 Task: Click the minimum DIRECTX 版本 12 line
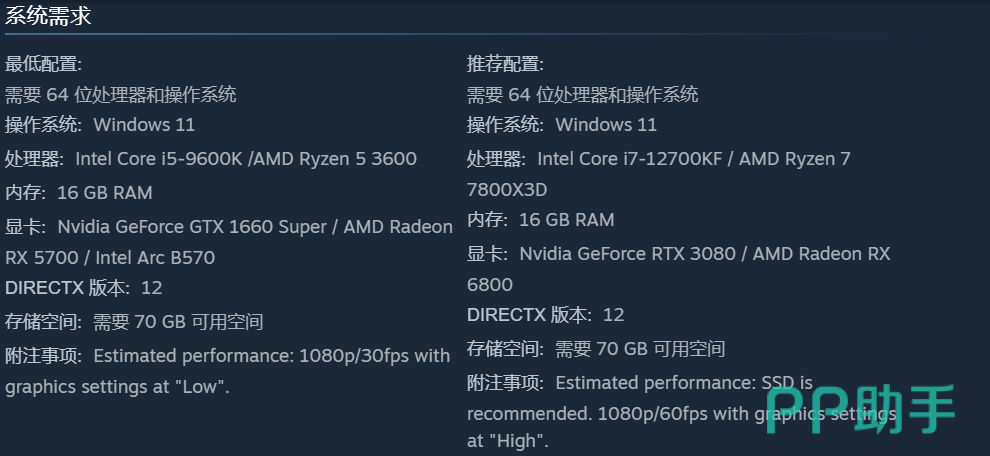pos(84,288)
